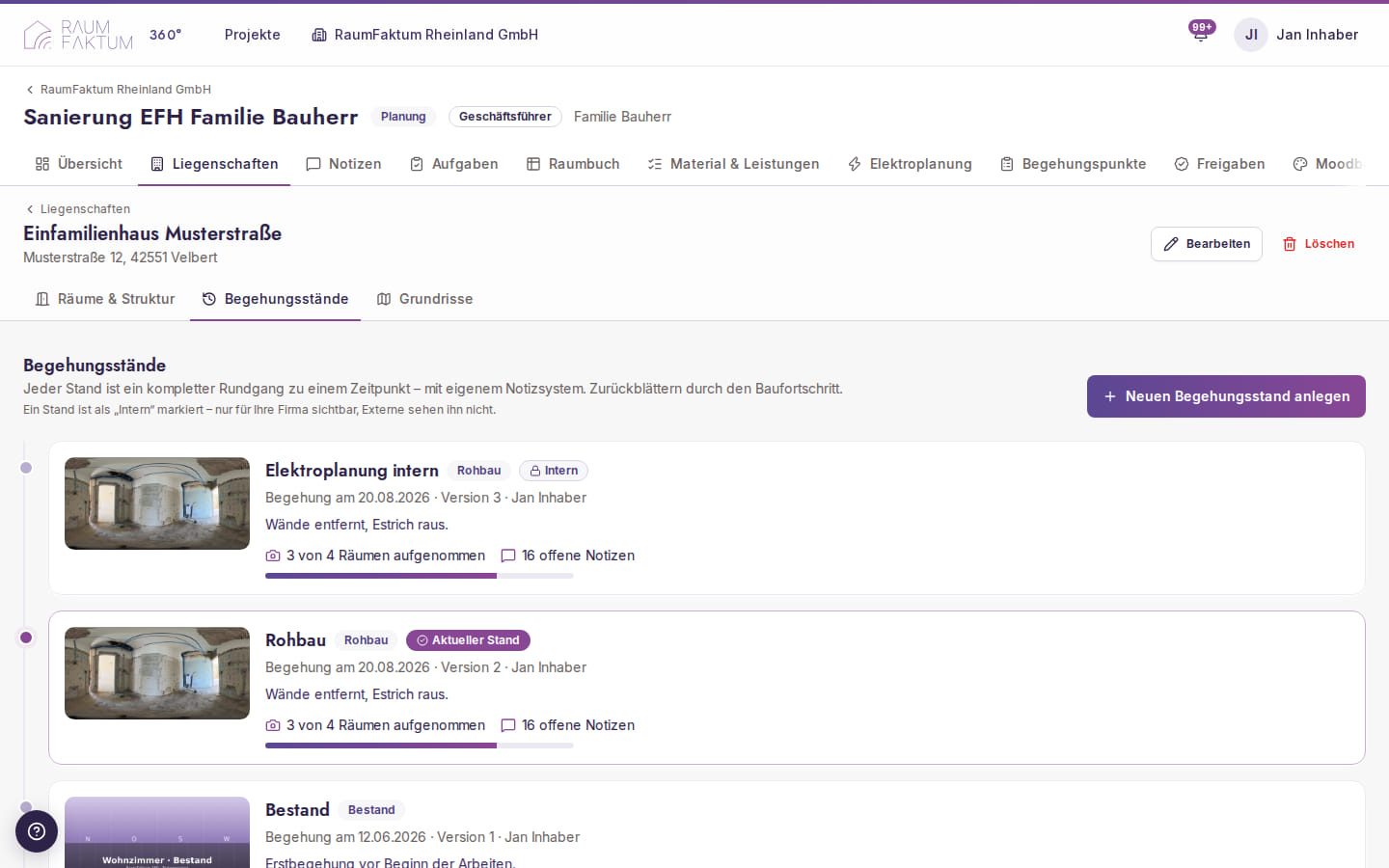Image resolution: width=1389 pixels, height=868 pixels.
Task: Click the back chevron next to RaumFaktum Rheinland GmbH breadcrumb
Action: [x=30, y=90]
